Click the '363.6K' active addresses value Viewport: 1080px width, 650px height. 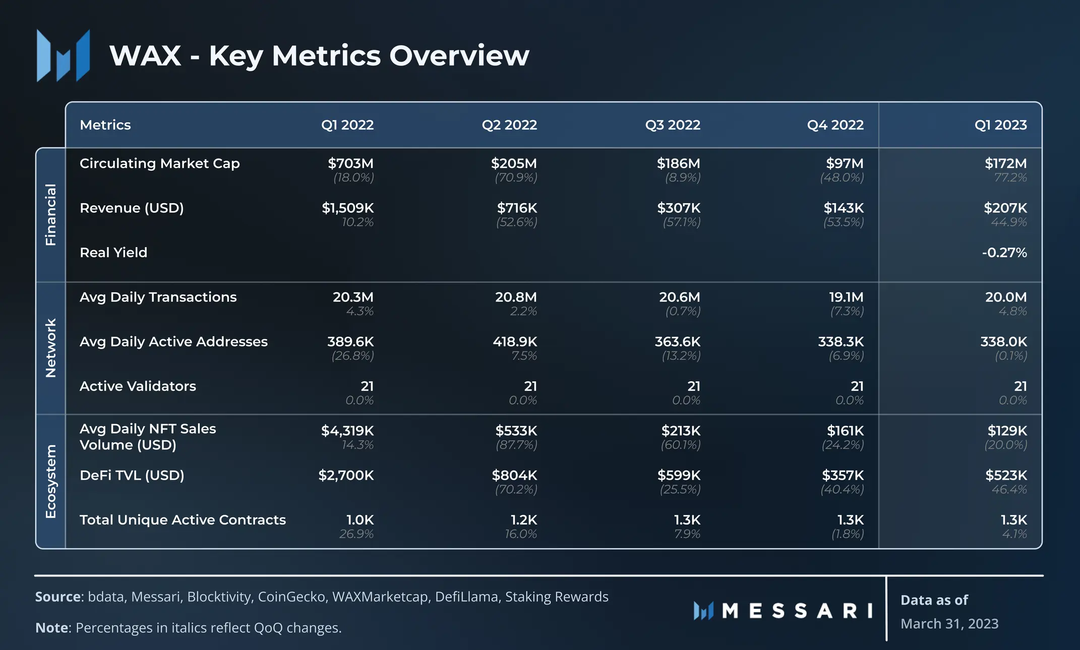coord(677,342)
